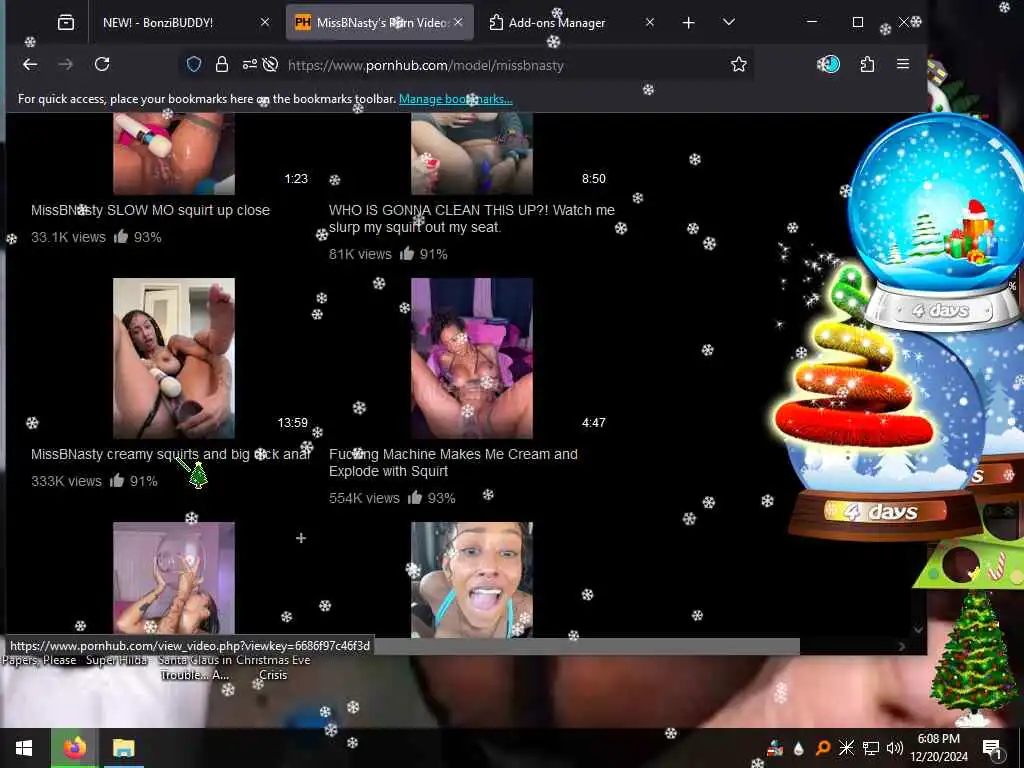Image resolution: width=1024 pixels, height=768 pixels.
Task: Select the Crisis desktop shortcut
Action: click(x=273, y=667)
